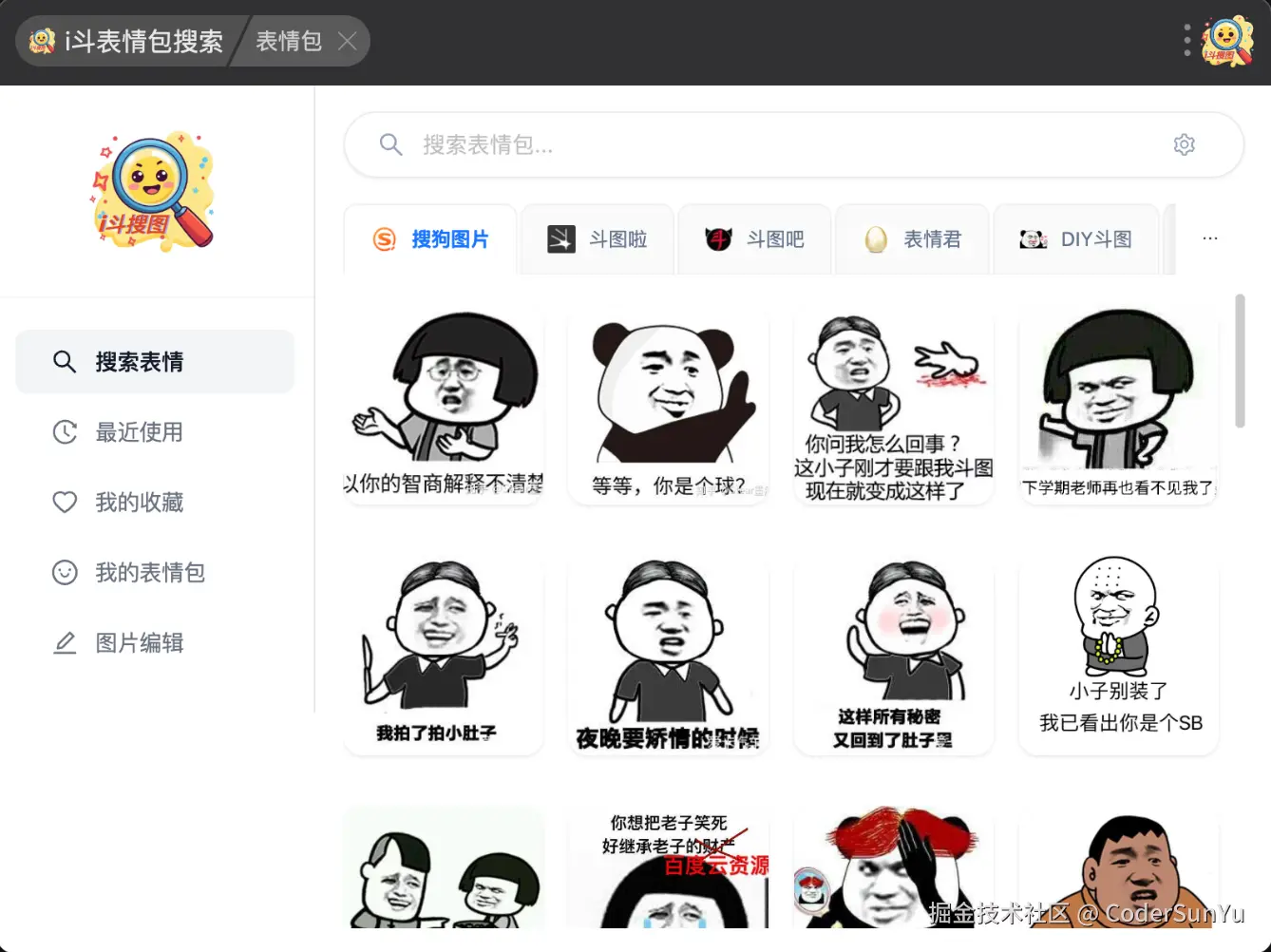The height and width of the screenshot is (952, 1271).
Task: Select the DIY斗图 source
Action: pos(1075,239)
